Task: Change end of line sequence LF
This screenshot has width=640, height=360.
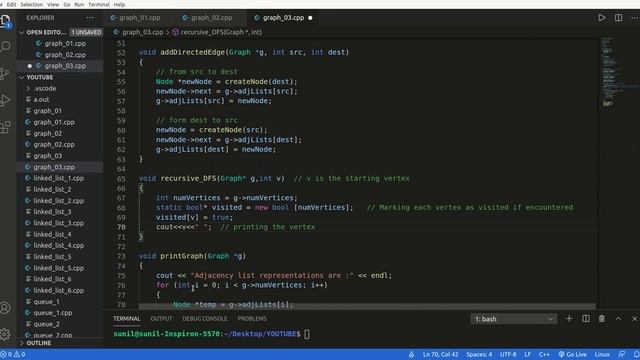Action: tap(527, 354)
